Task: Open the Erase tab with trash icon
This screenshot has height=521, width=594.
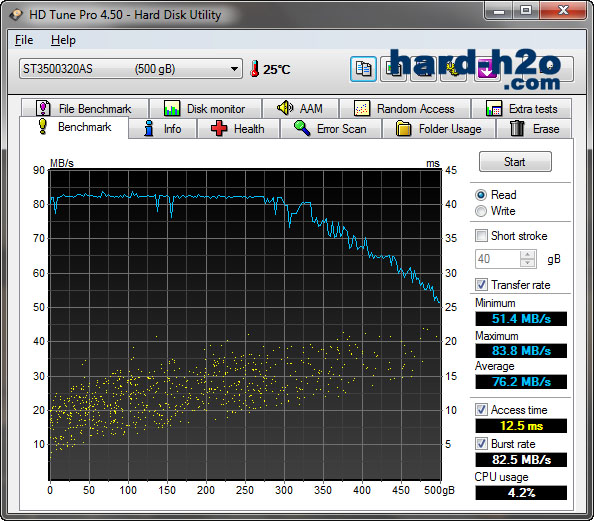Action: point(534,129)
